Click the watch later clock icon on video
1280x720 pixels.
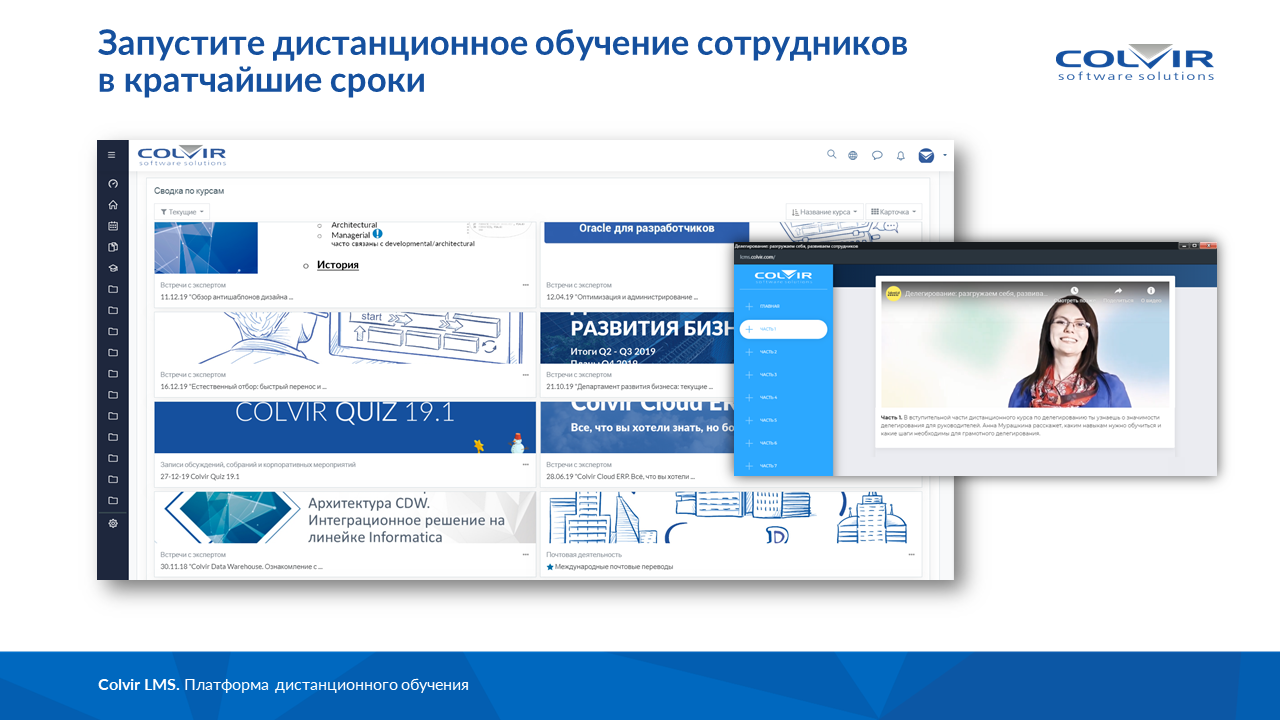pos(1075,293)
